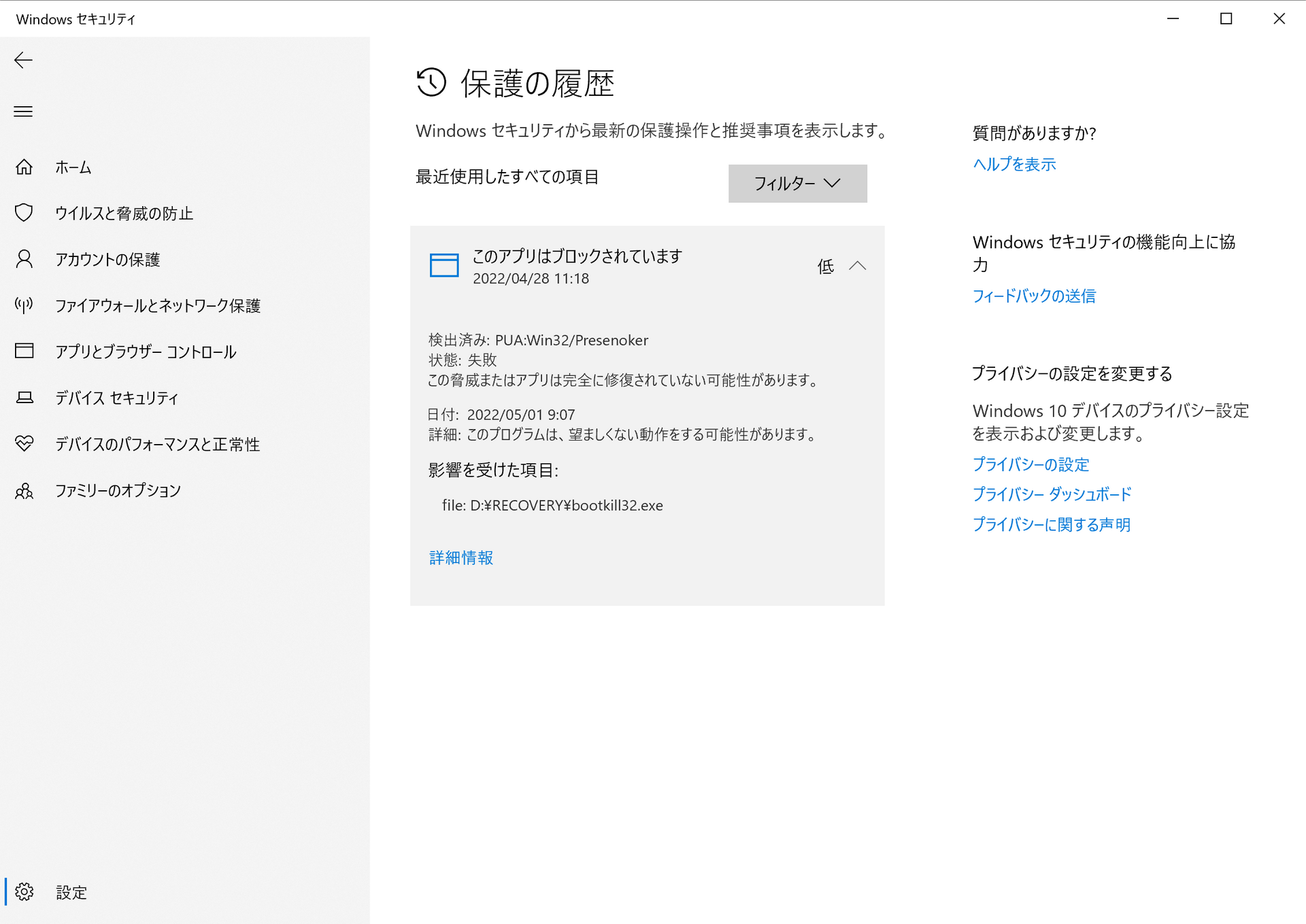
Task: Click the Home house icon
Action: (24, 167)
